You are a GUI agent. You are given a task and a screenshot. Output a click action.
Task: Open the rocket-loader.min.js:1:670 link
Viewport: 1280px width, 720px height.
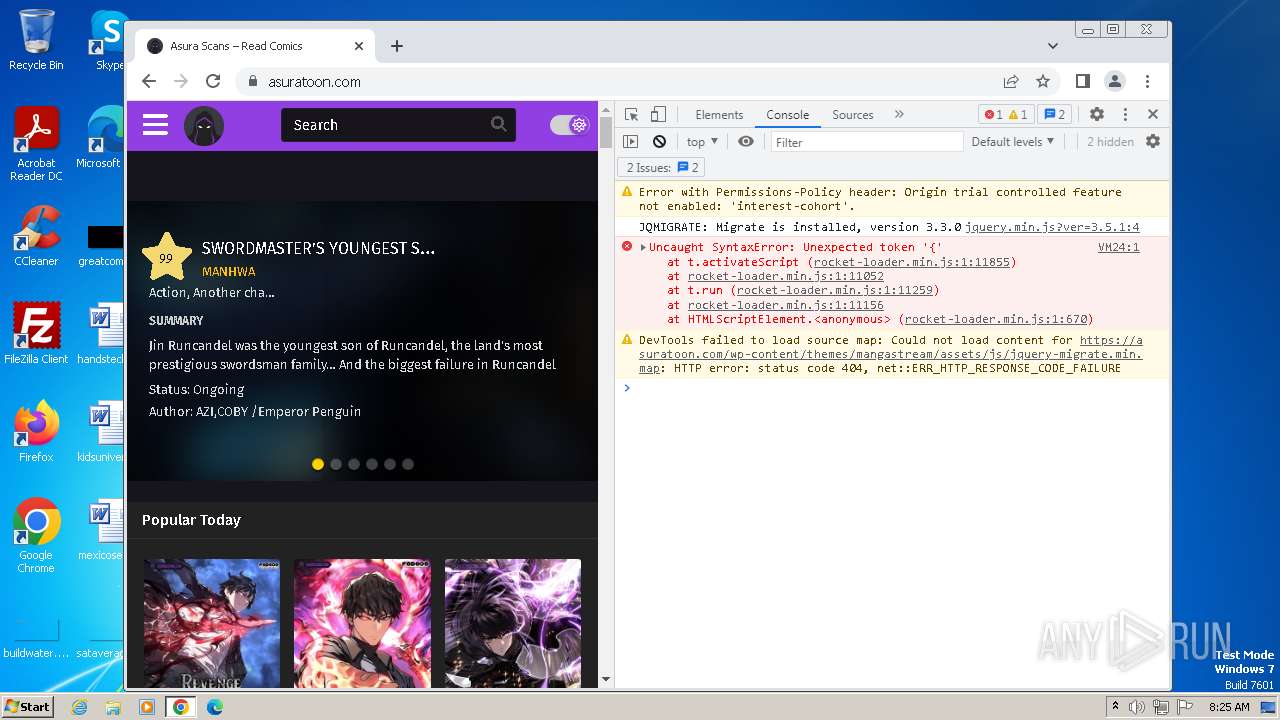click(x=995, y=319)
